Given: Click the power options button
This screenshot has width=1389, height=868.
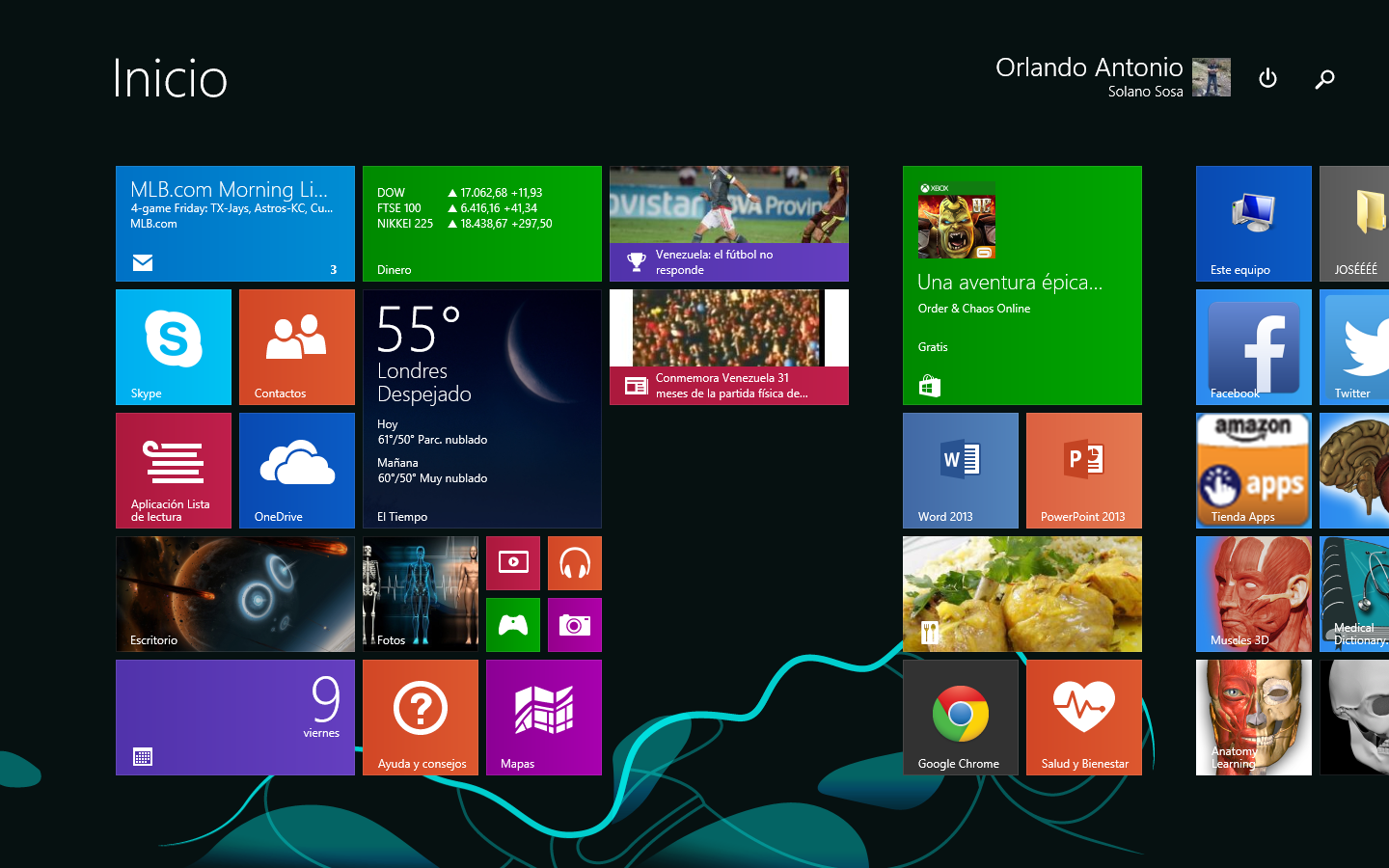Looking at the screenshot, I should point(1268,78).
